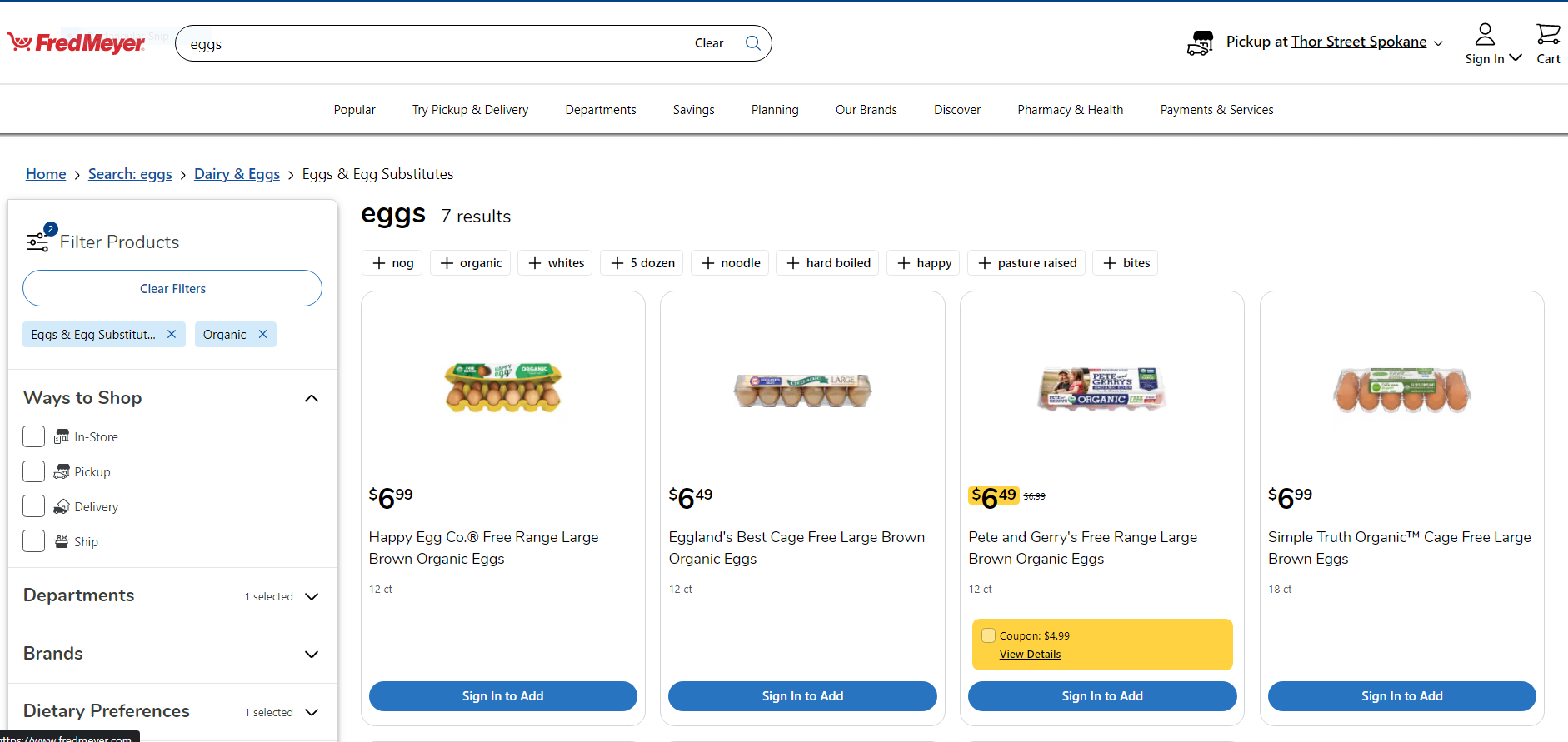Click the Happy Egg Co. product image
Image resolution: width=1568 pixels, height=742 pixels.
[502, 387]
